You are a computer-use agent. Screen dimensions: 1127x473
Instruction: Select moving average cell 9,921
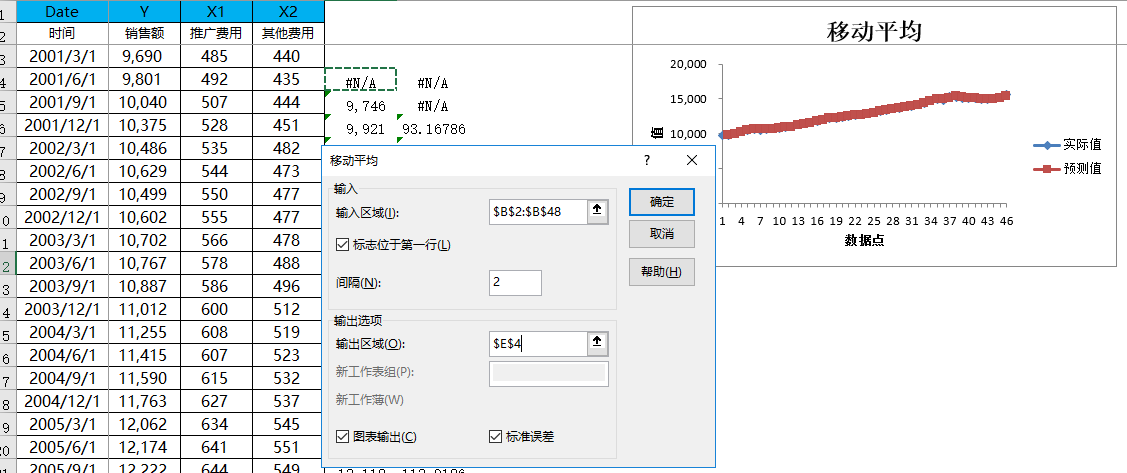(361, 129)
